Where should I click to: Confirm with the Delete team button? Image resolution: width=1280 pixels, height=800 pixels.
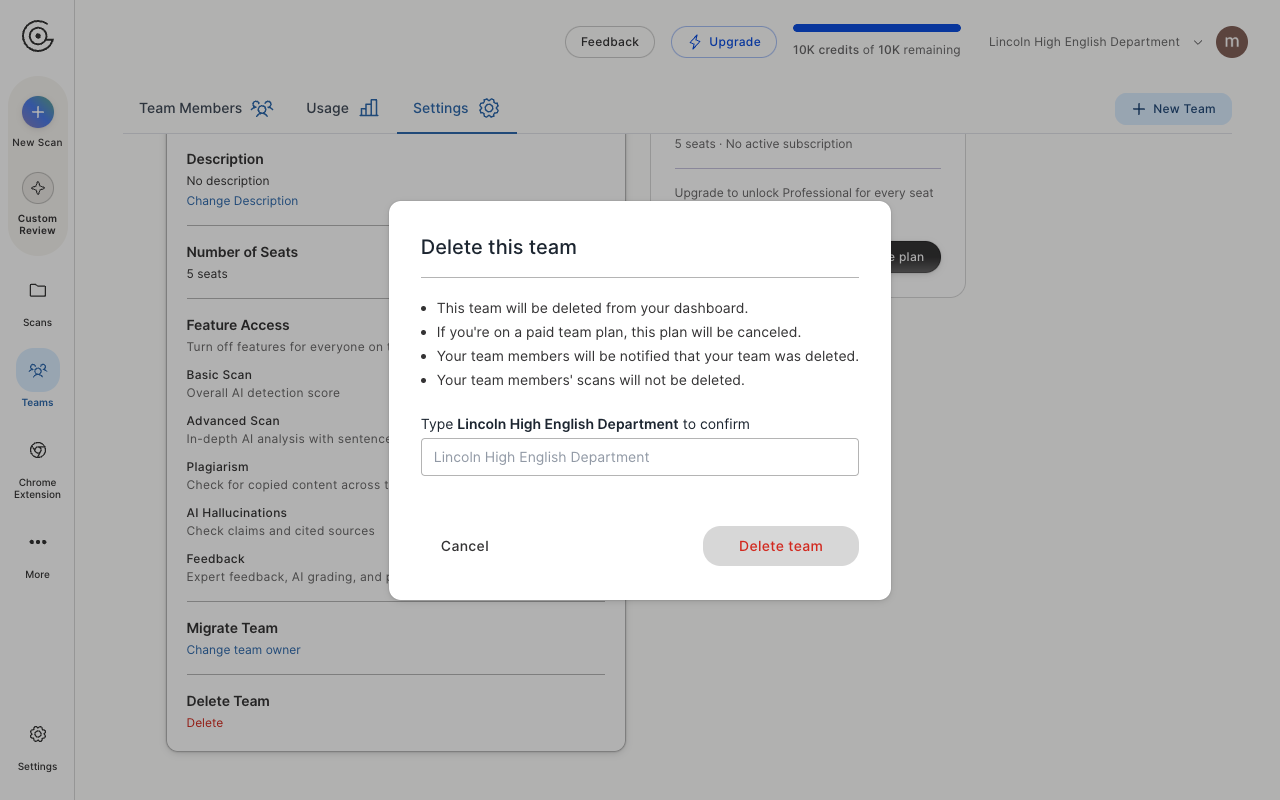781,546
